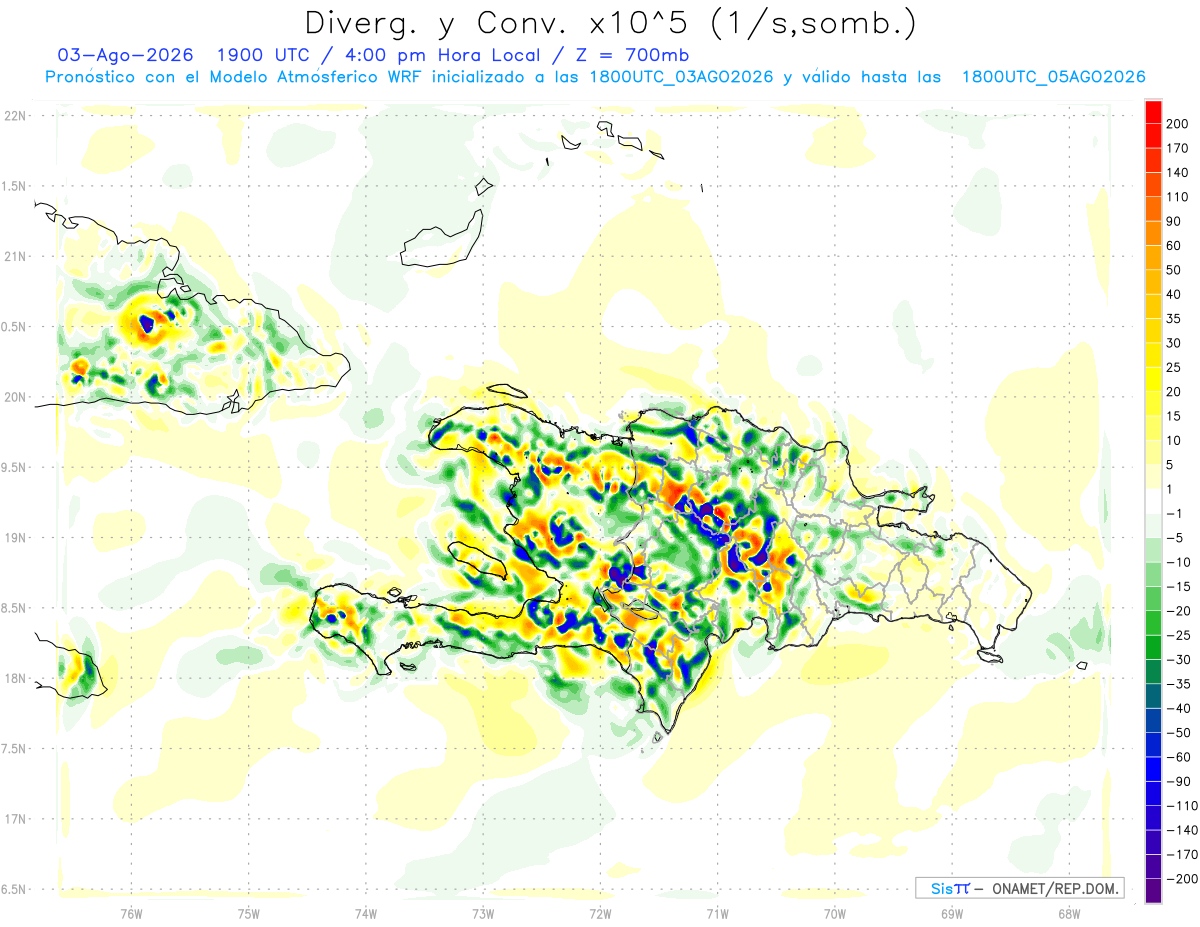Click the positive '200' colorbar value
This screenshot has height=927, width=1200.
pyautogui.click(x=1177, y=123)
